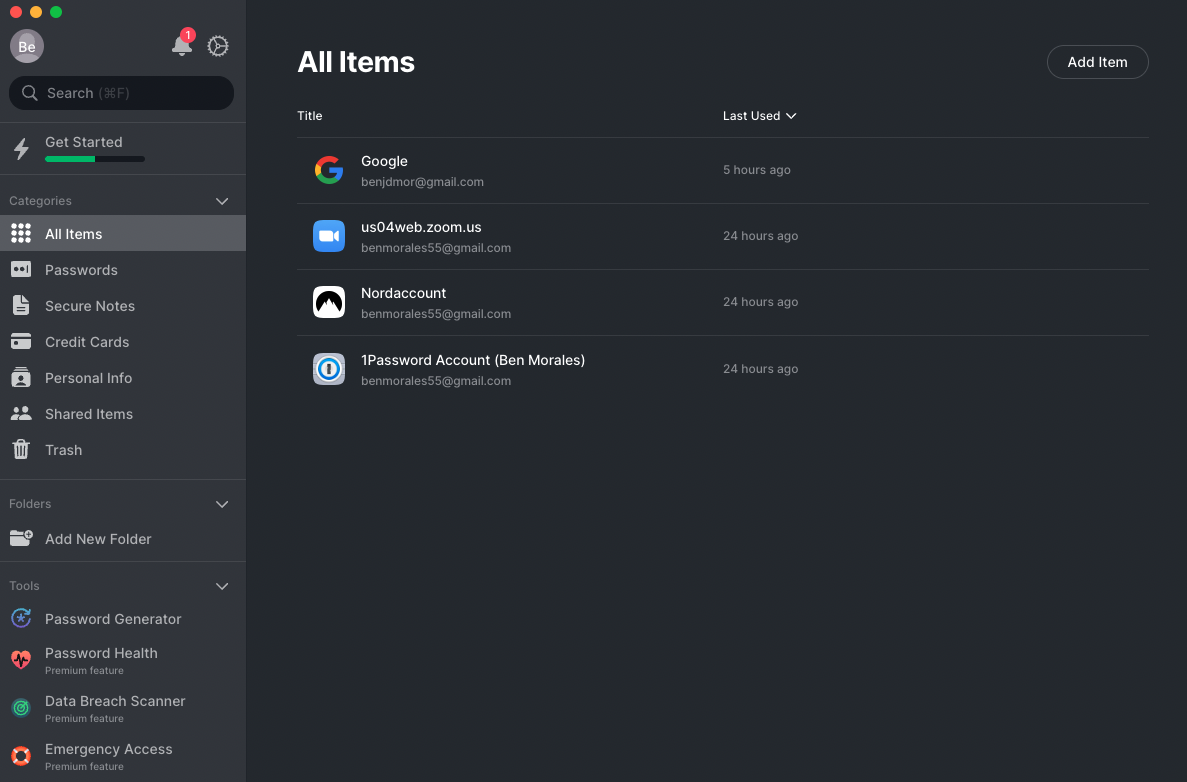
Task: Open Data Breach Scanner label
Action: (x=115, y=701)
